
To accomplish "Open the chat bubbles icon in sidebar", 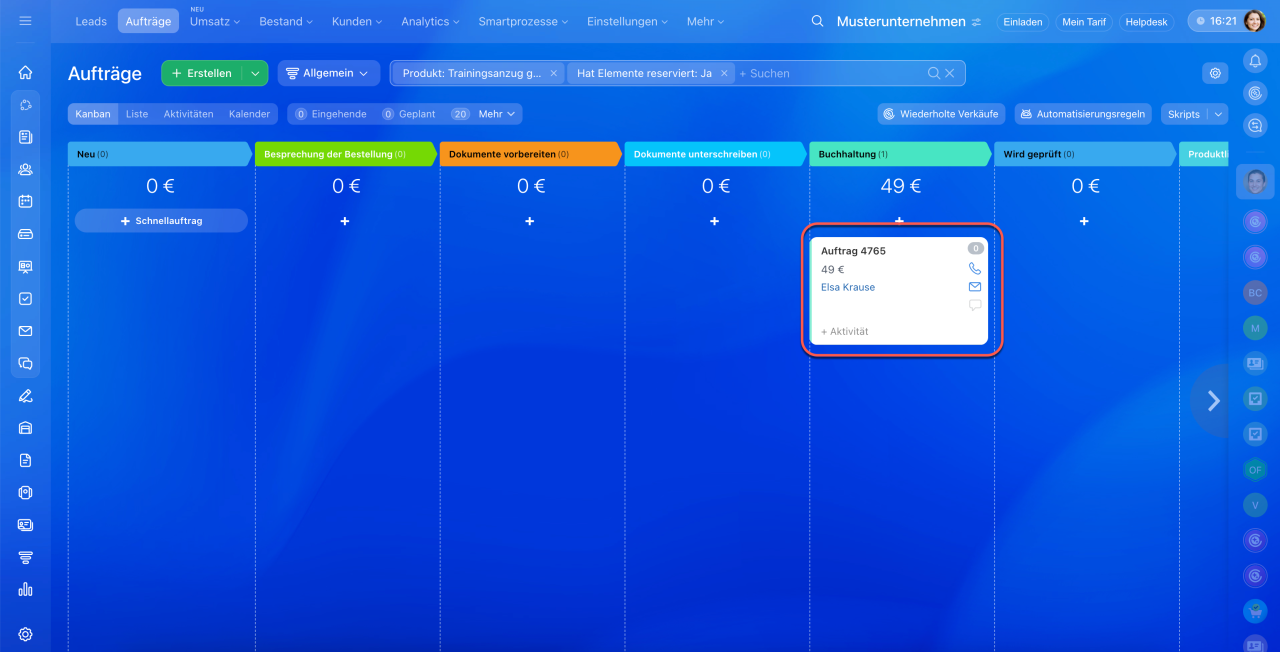I will click(x=25, y=363).
